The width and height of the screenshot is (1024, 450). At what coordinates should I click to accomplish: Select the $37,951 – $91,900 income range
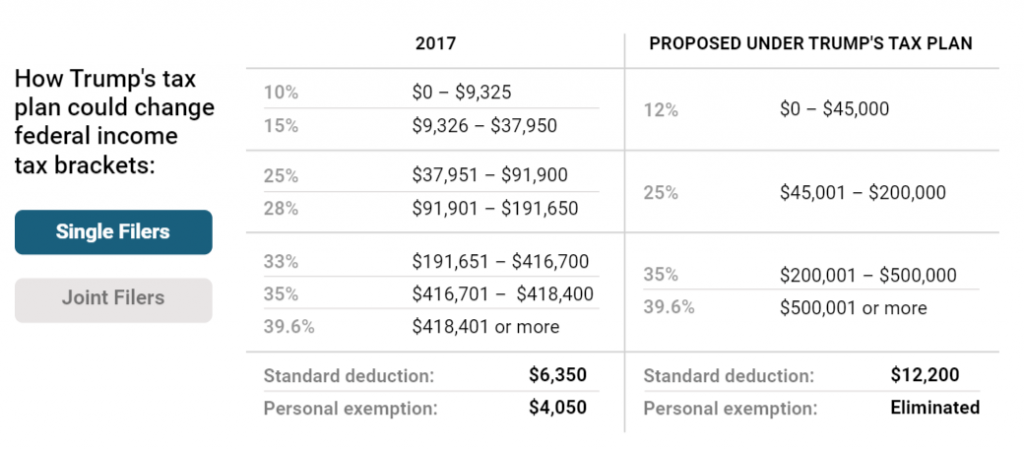pos(489,175)
